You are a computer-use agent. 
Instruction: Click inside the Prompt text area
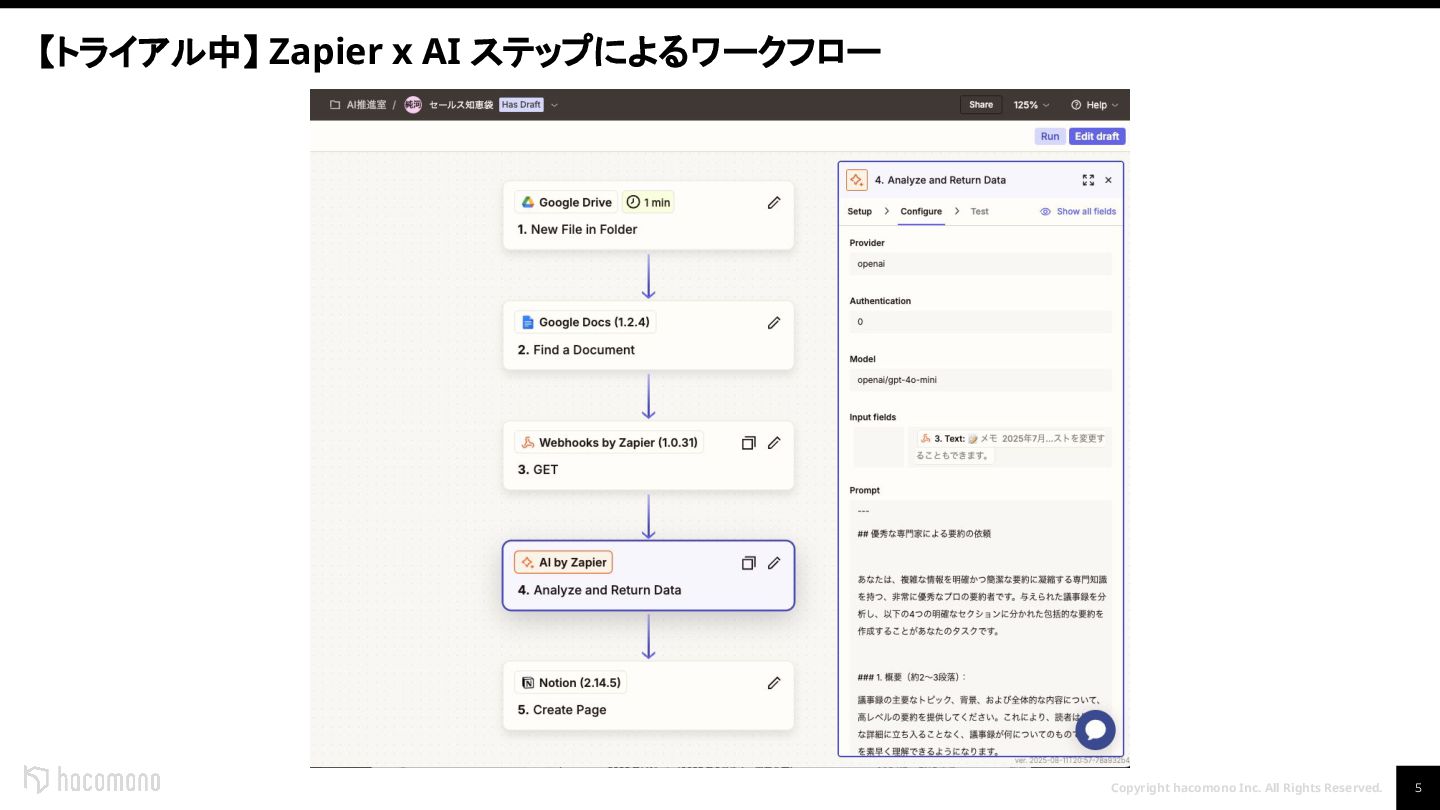coord(980,628)
